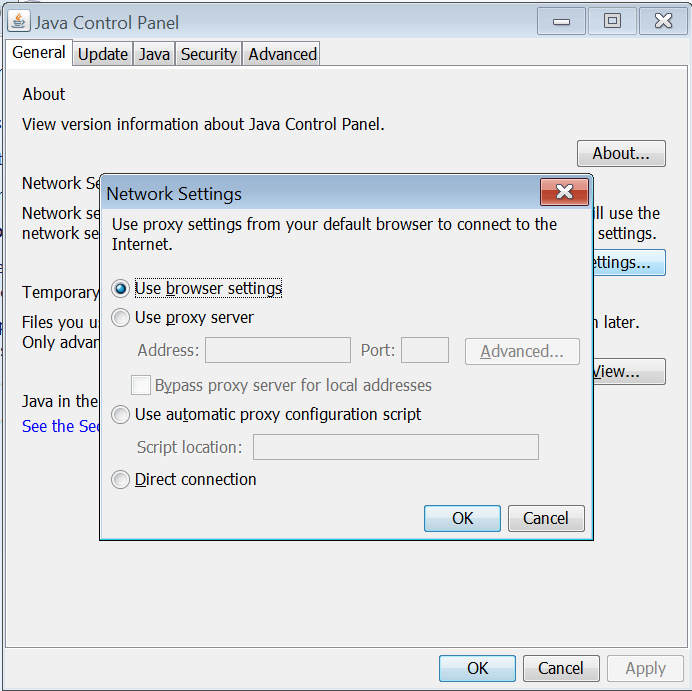Click the About... button

pyautogui.click(x=621, y=154)
